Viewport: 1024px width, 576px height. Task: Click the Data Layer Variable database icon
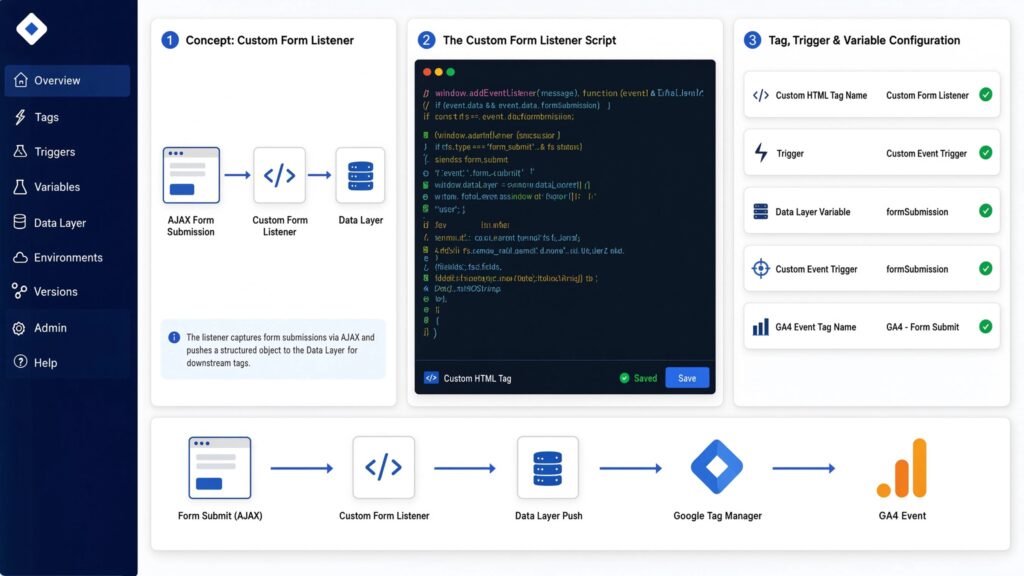761,212
